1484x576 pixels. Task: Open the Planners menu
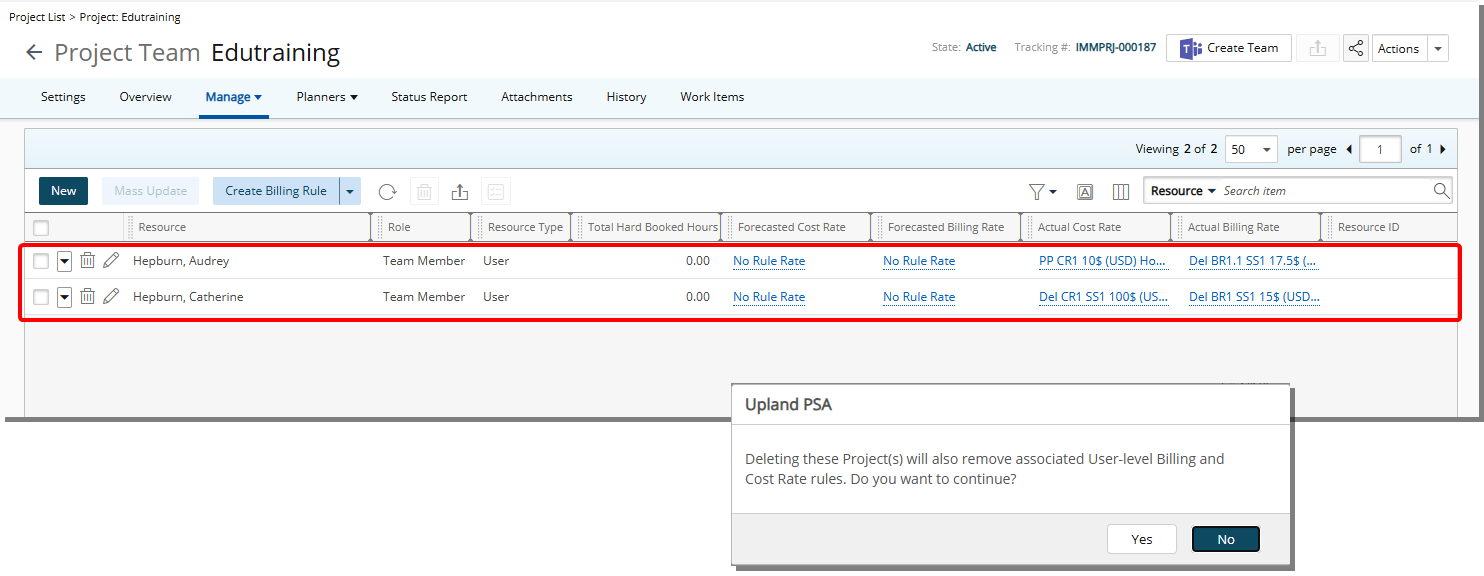[x=326, y=97]
